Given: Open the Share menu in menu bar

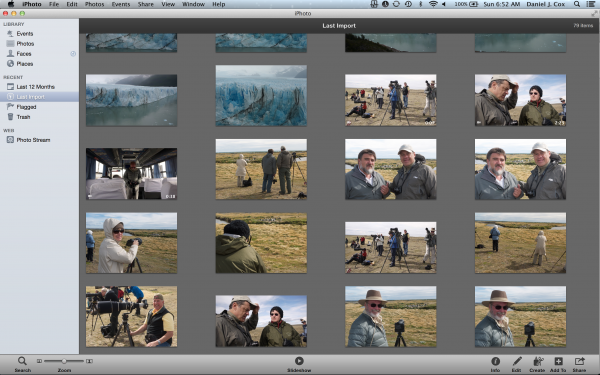Looking at the screenshot, I should click(145, 4).
